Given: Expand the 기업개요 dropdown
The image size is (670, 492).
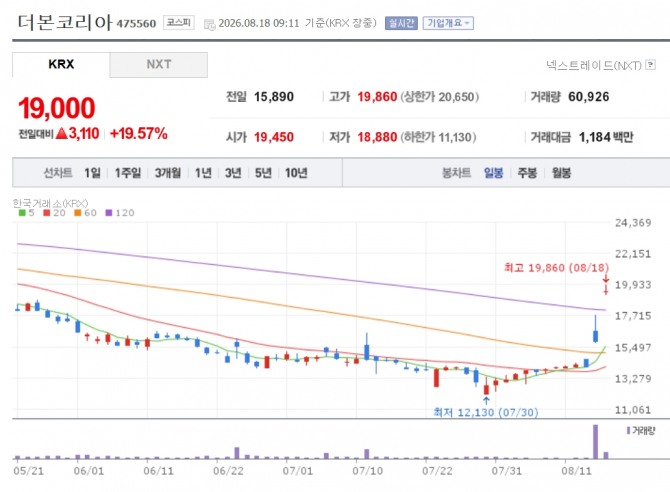Looking at the screenshot, I should [x=448, y=23].
